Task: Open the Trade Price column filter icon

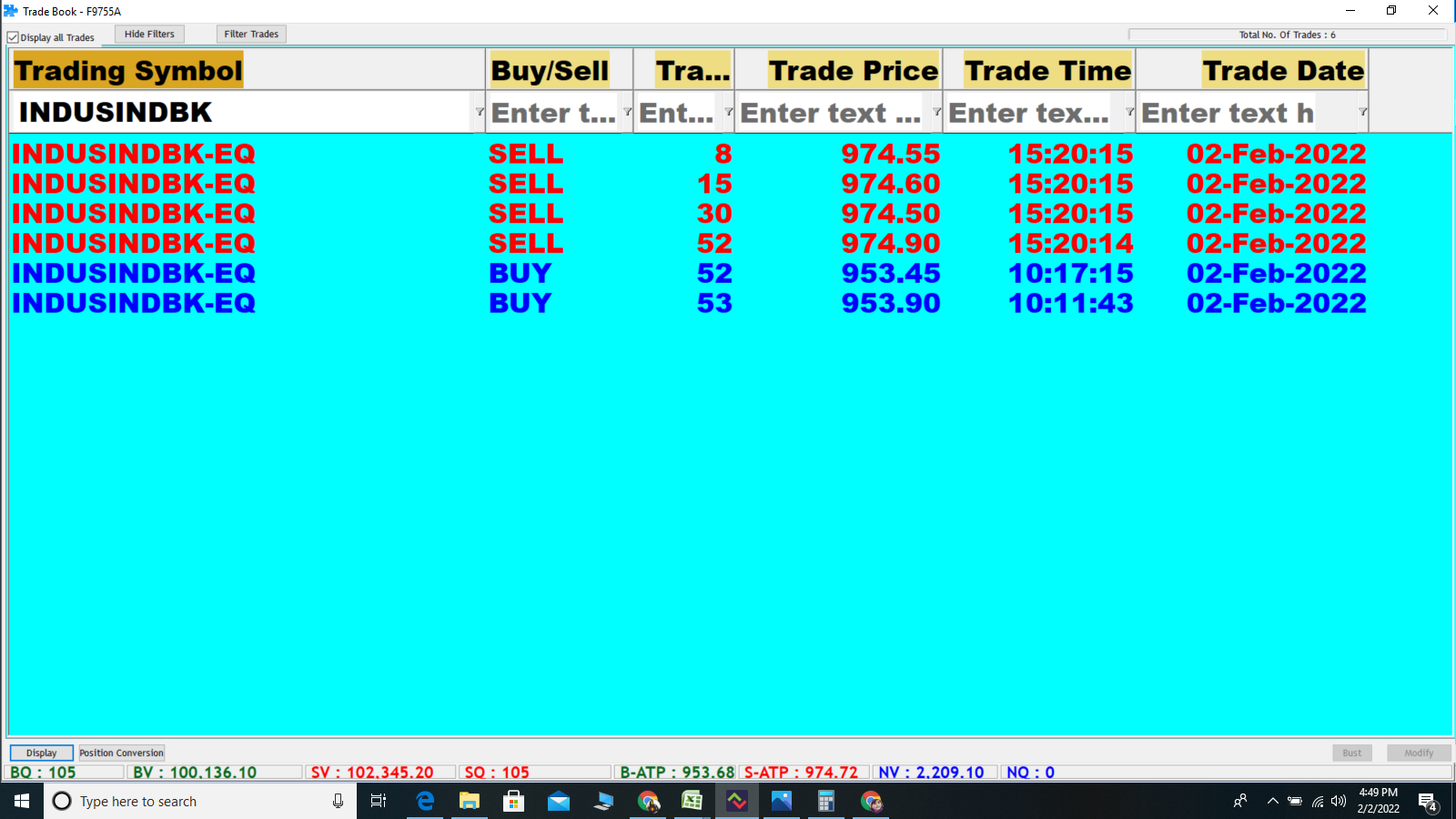Action: click(936, 112)
